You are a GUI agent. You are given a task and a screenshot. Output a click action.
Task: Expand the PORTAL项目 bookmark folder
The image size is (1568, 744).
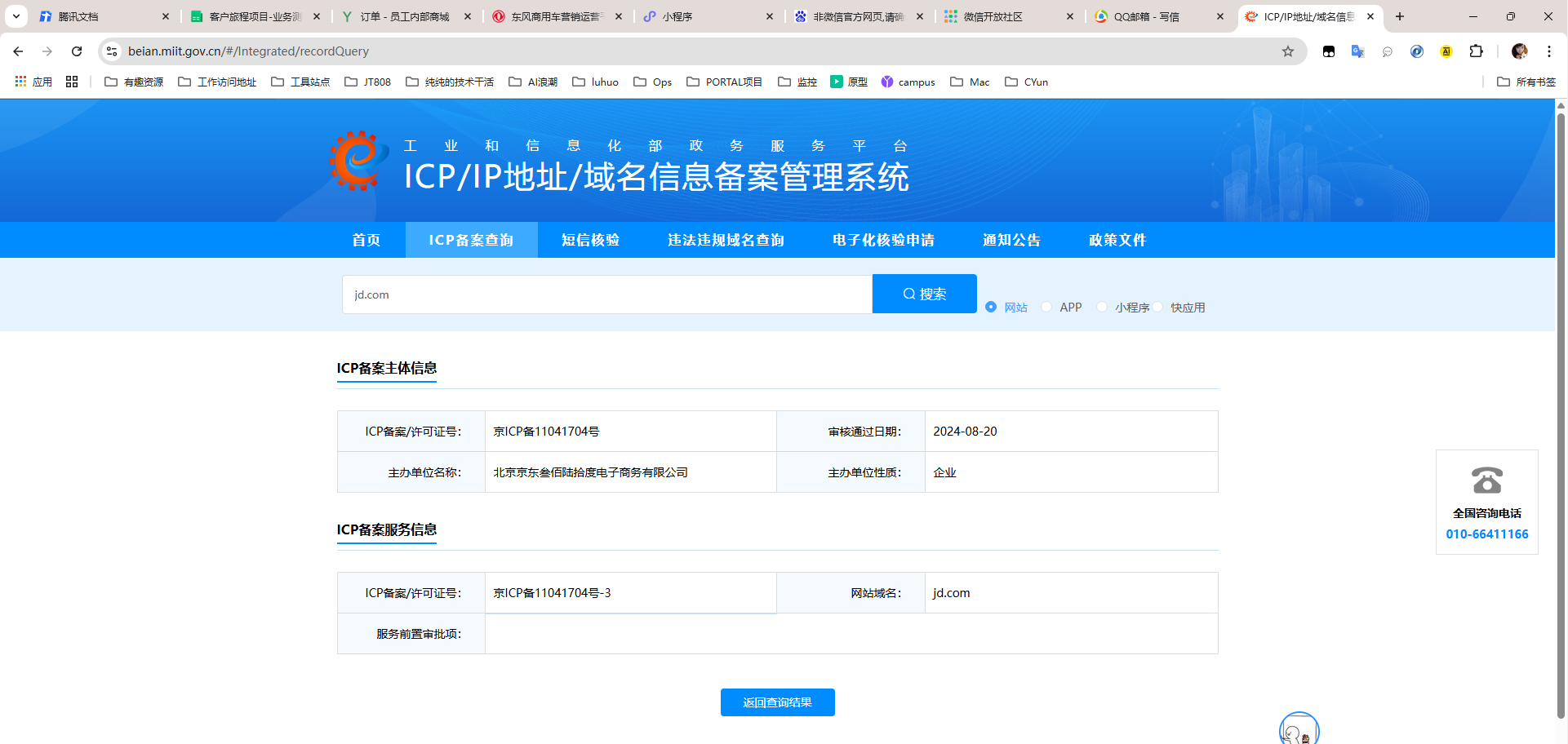click(x=725, y=82)
